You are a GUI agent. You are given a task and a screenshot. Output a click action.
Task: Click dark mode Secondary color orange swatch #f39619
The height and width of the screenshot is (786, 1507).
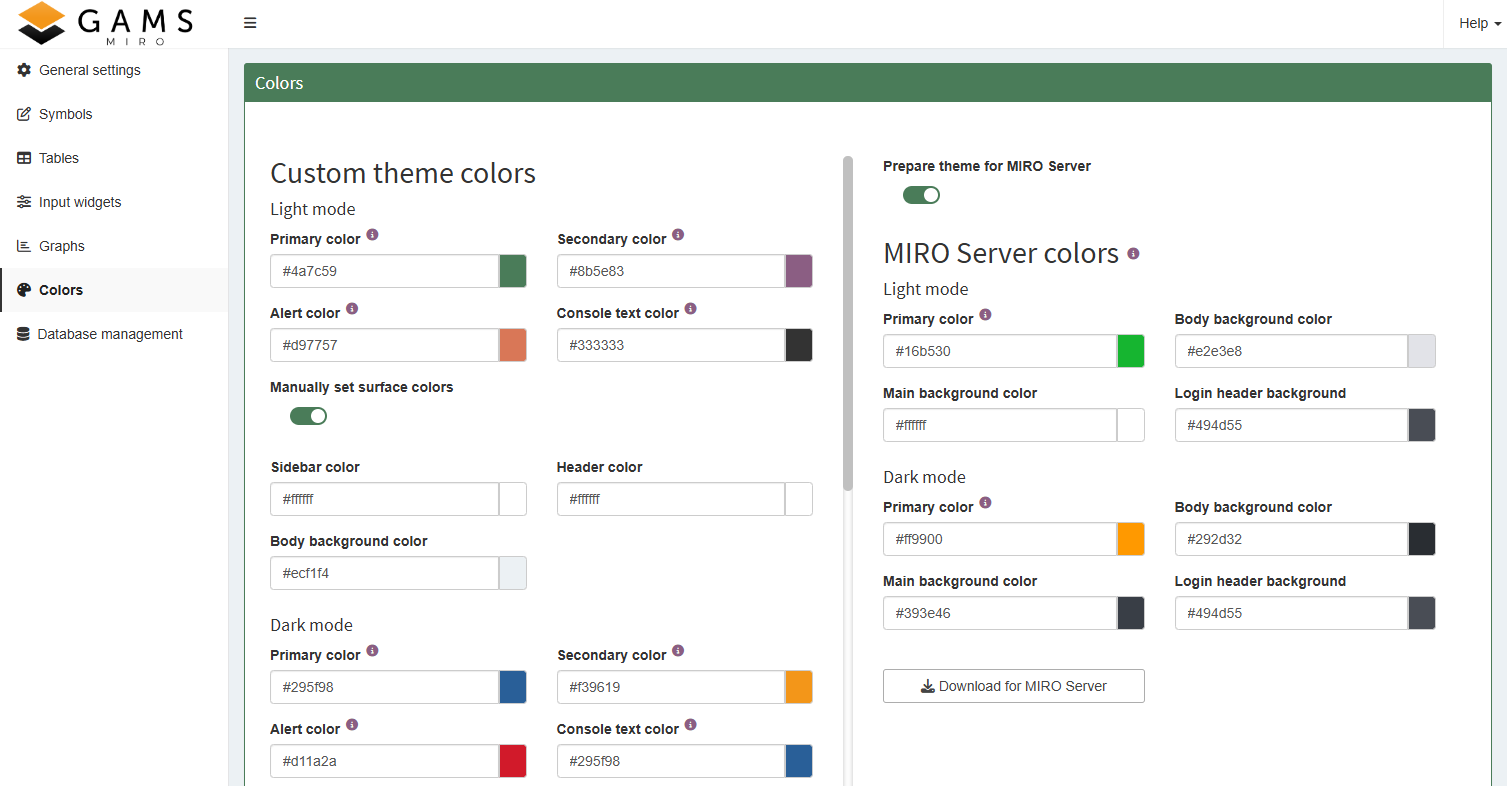pos(799,687)
